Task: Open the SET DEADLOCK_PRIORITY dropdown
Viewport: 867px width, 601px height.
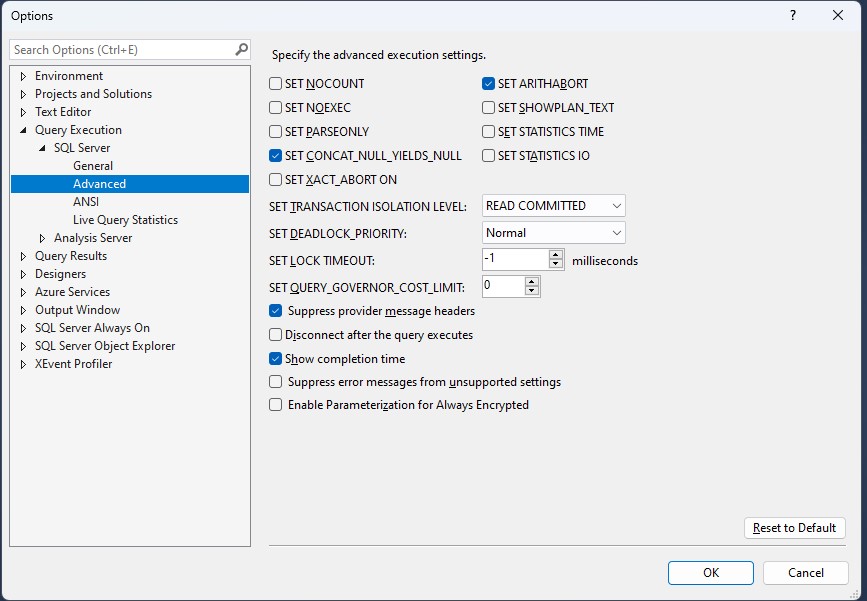Action: pos(617,233)
